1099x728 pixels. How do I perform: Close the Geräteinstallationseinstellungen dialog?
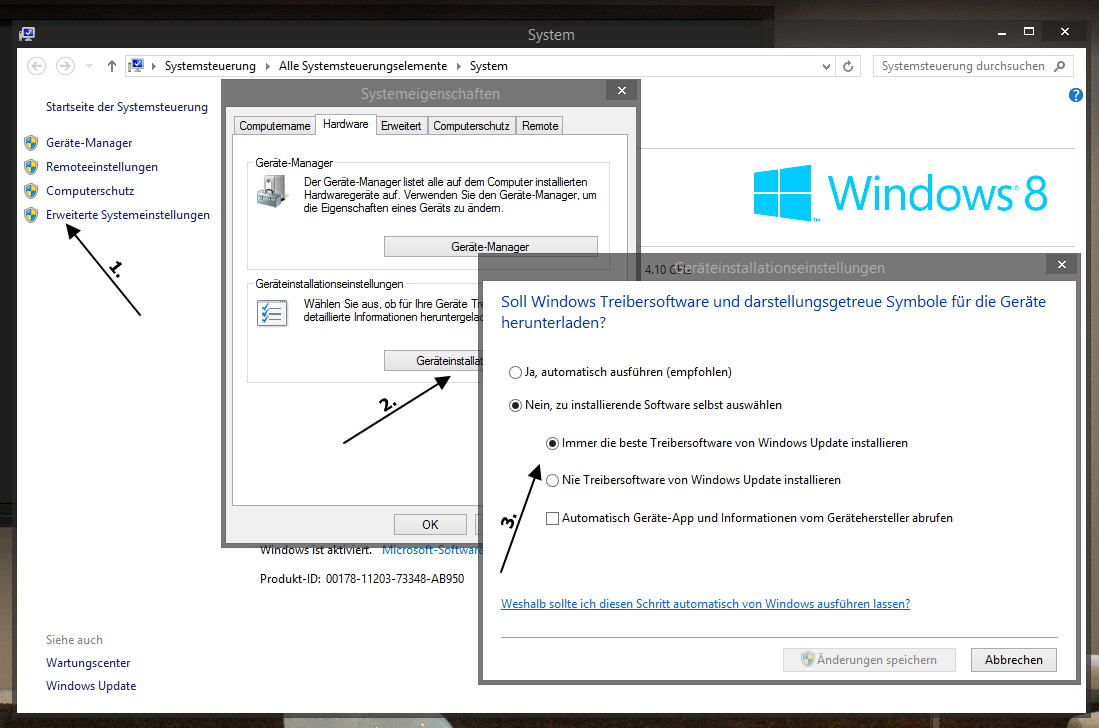point(1062,265)
